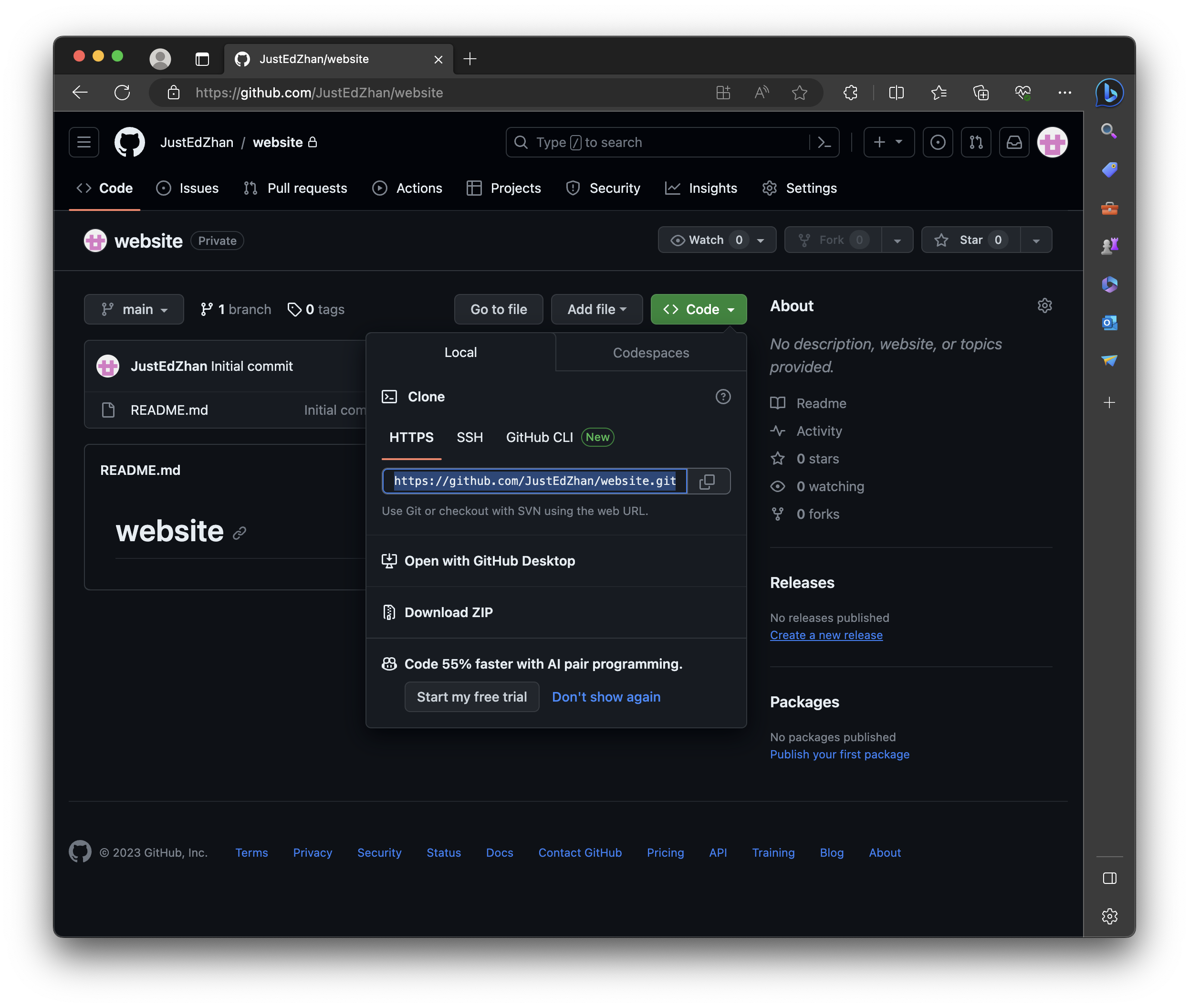Copy the HTTPS clone URL to clipboard
This screenshot has height=1008, width=1189.
[708, 481]
